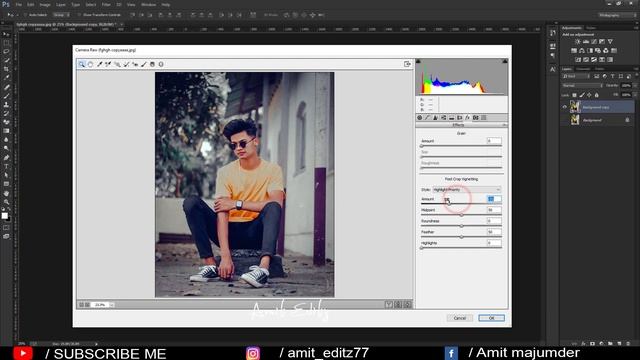The width and height of the screenshot is (640, 360).
Task: Open the Window menu
Action: (x=148, y=4)
